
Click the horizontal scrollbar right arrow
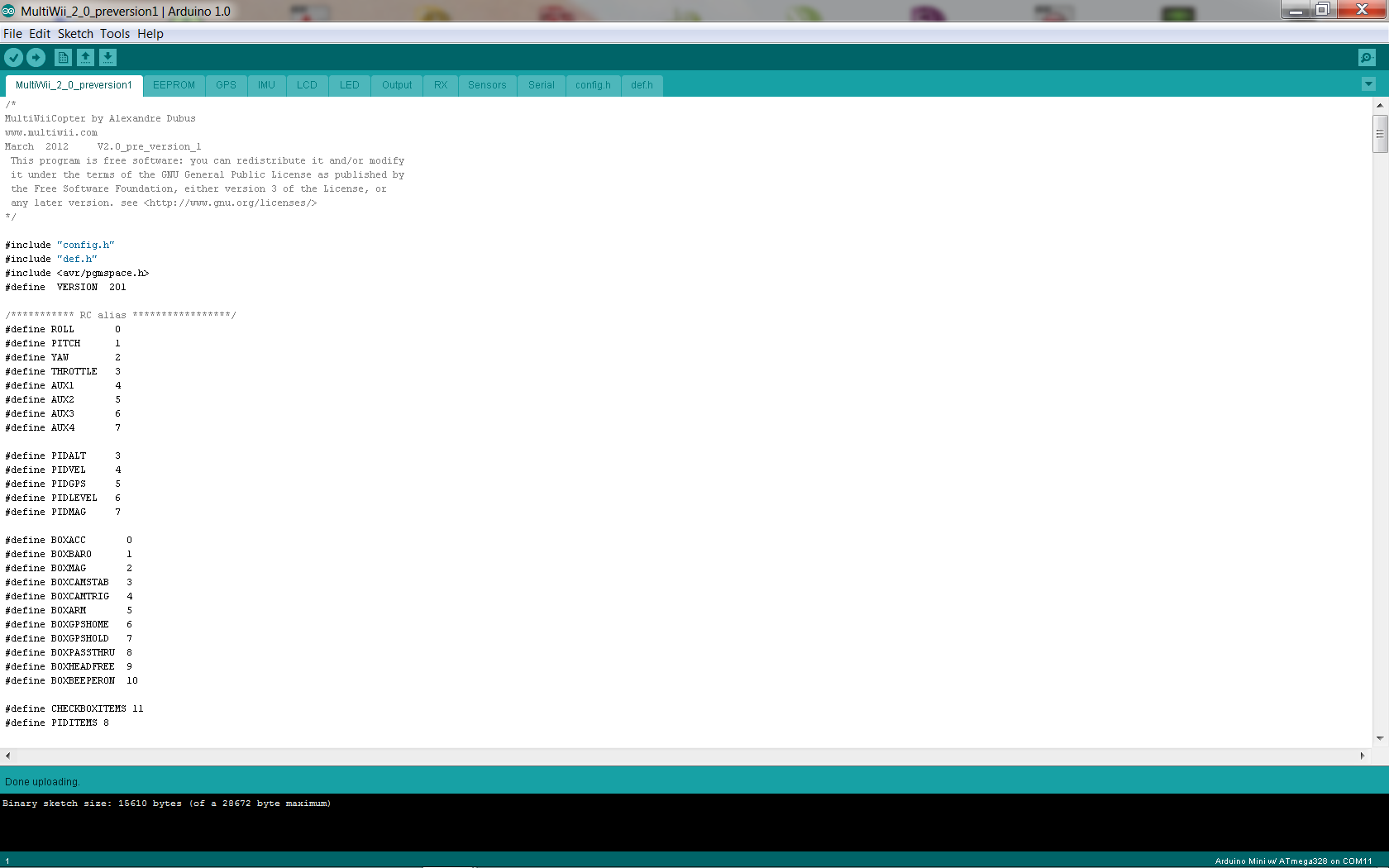(x=1363, y=756)
